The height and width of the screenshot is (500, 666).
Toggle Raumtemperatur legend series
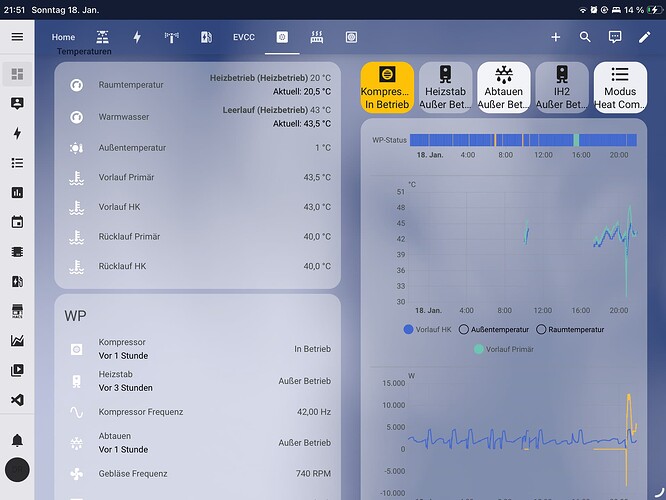click(x=570, y=329)
